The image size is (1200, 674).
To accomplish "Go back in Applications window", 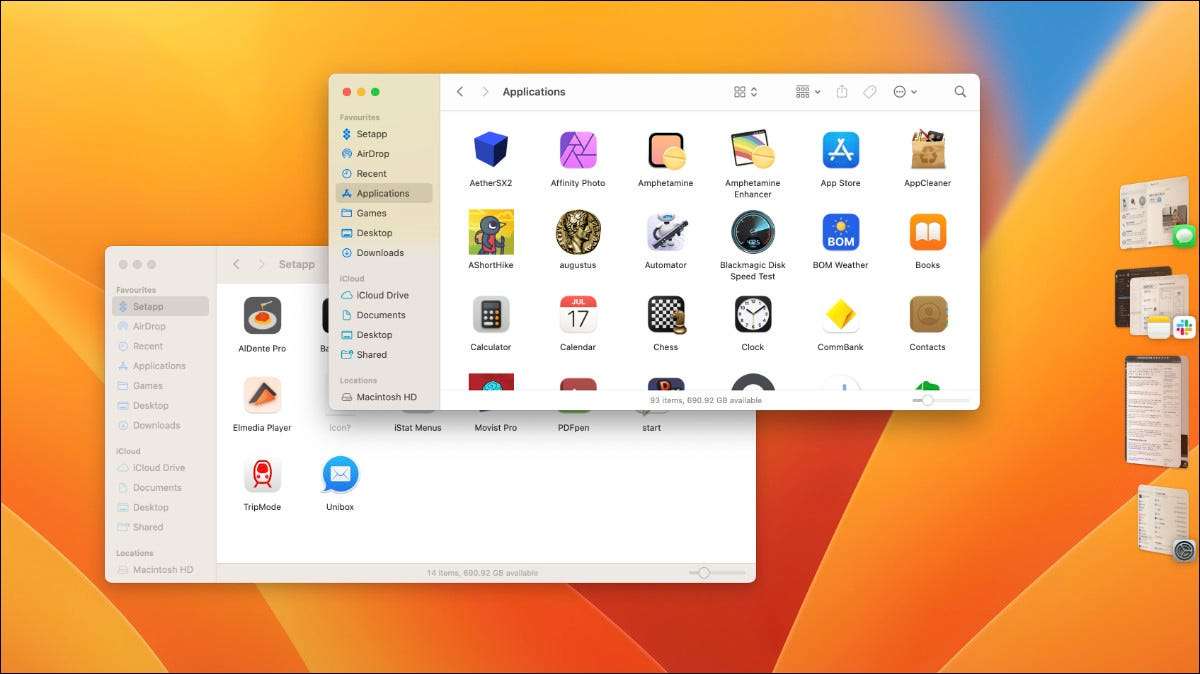I will pos(460,91).
